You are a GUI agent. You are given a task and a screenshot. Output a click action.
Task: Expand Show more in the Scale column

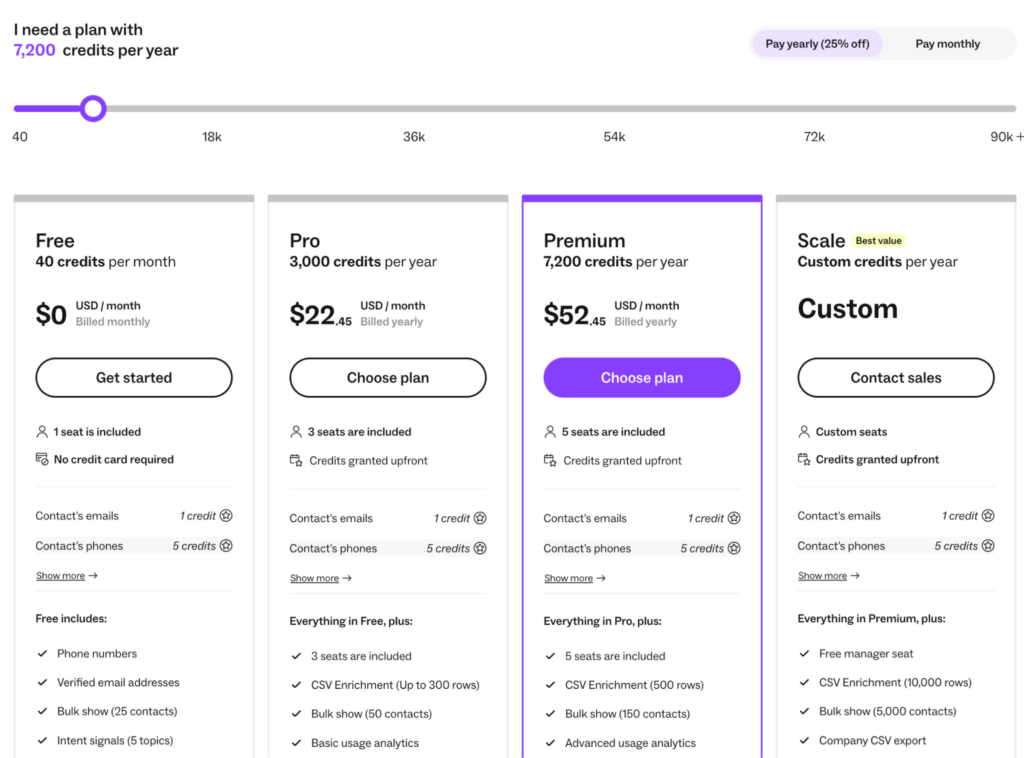(x=822, y=575)
